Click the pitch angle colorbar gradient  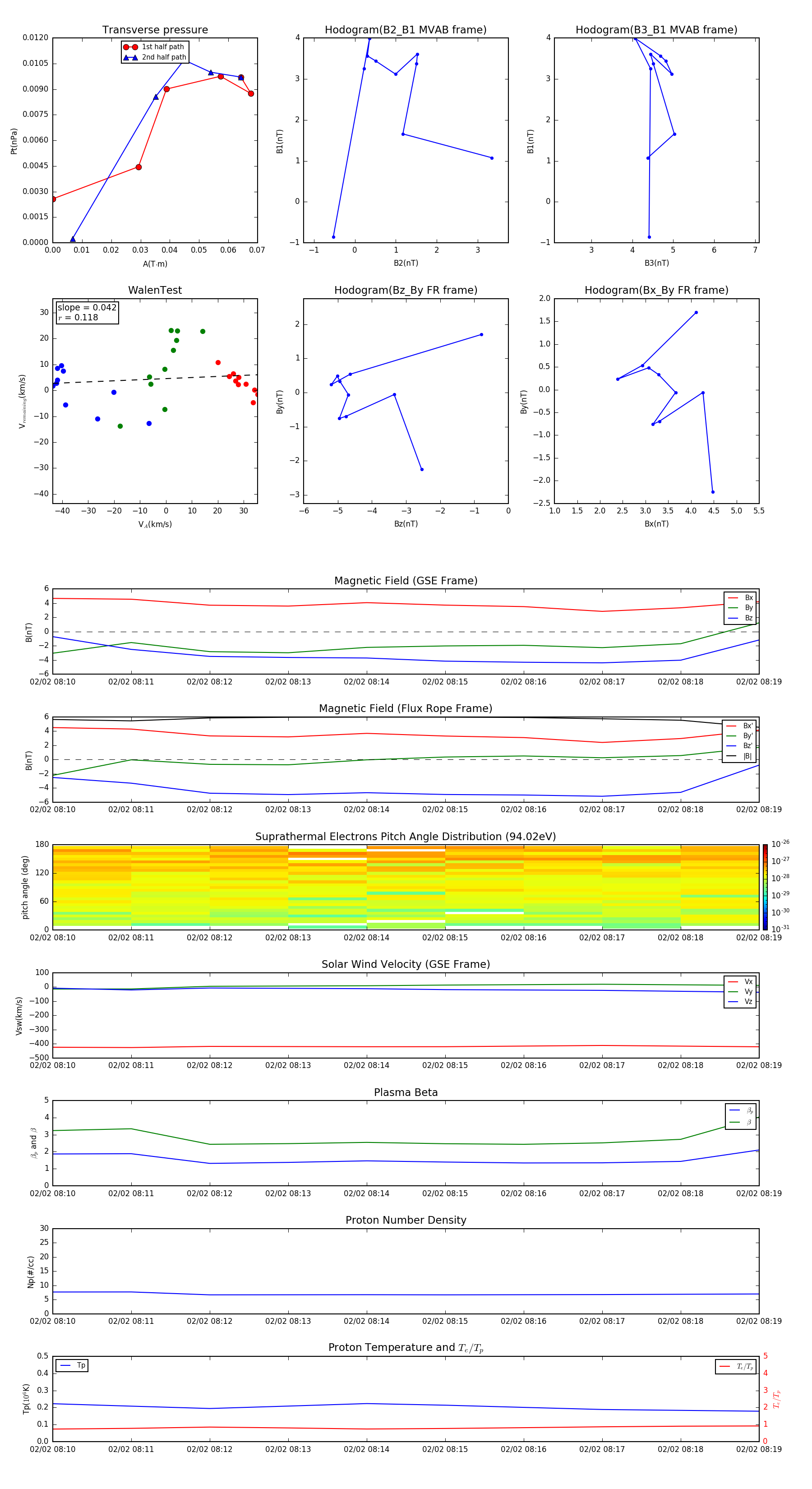[x=765, y=887]
